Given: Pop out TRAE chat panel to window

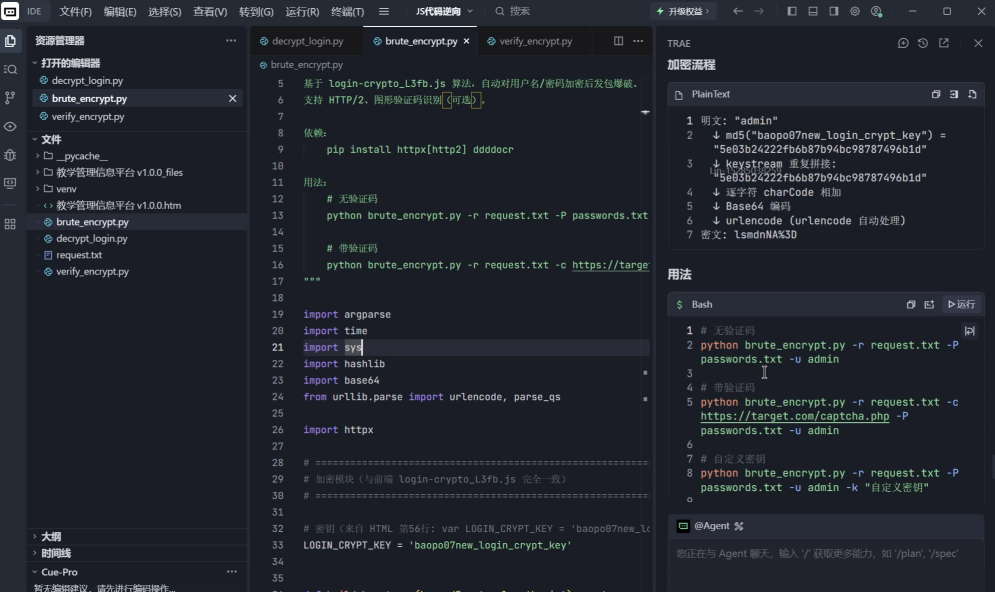Looking at the screenshot, I should tap(944, 43).
